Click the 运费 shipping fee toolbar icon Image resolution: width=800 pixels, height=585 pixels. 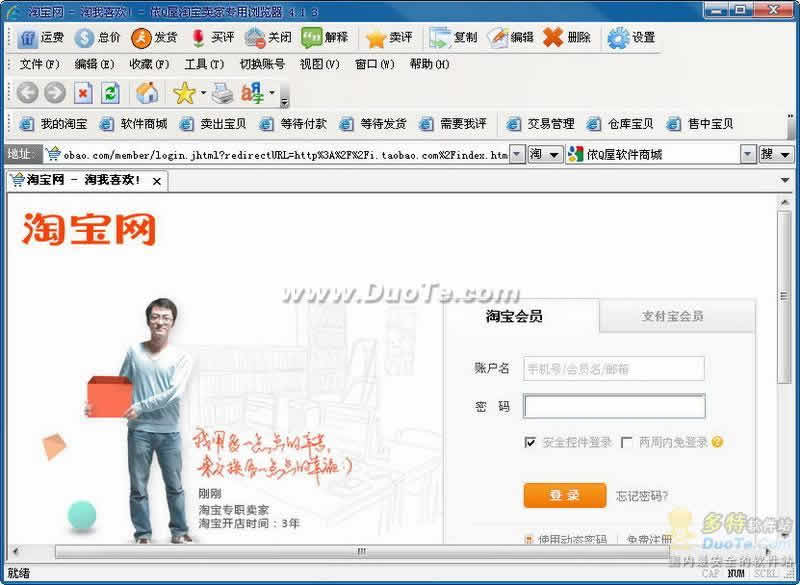(40, 38)
